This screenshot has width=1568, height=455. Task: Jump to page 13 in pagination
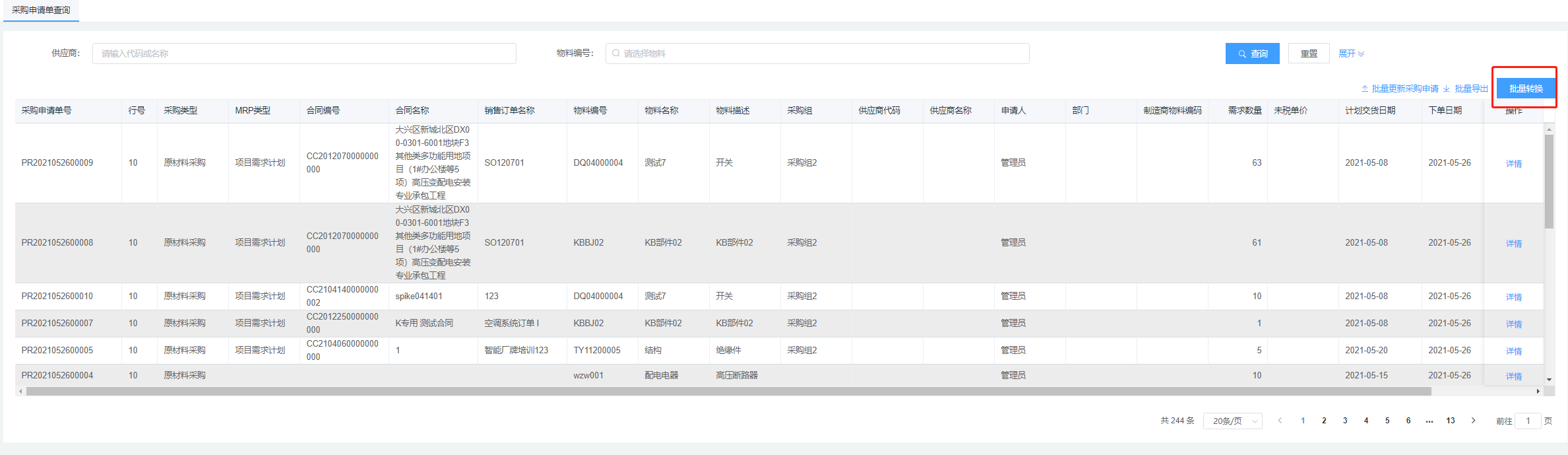click(1451, 421)
